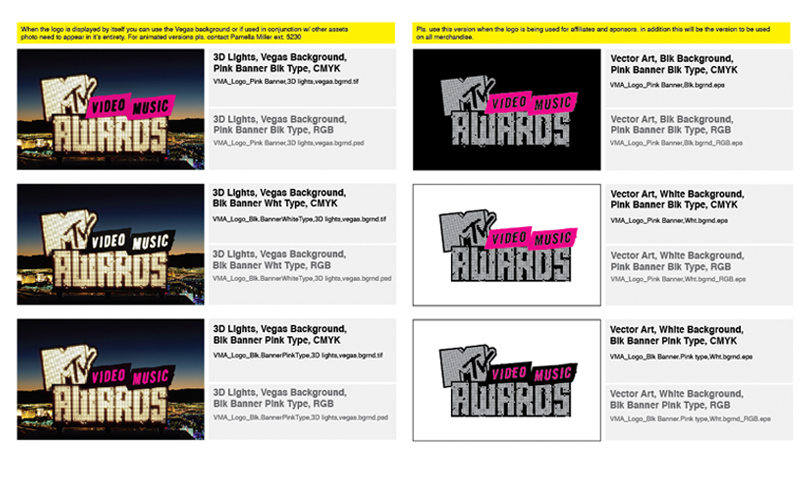
Task: Click the 'Vector Art, Blk Background, Pink Banner Blk Type, RGB' heading
Action: (x=672, y=125)
